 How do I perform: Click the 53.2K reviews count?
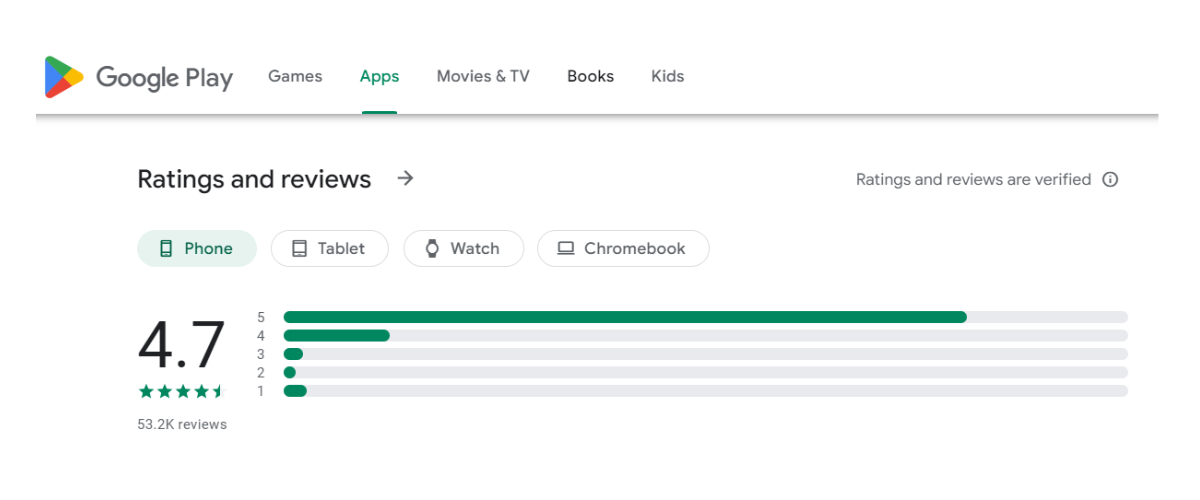(182, 425)
